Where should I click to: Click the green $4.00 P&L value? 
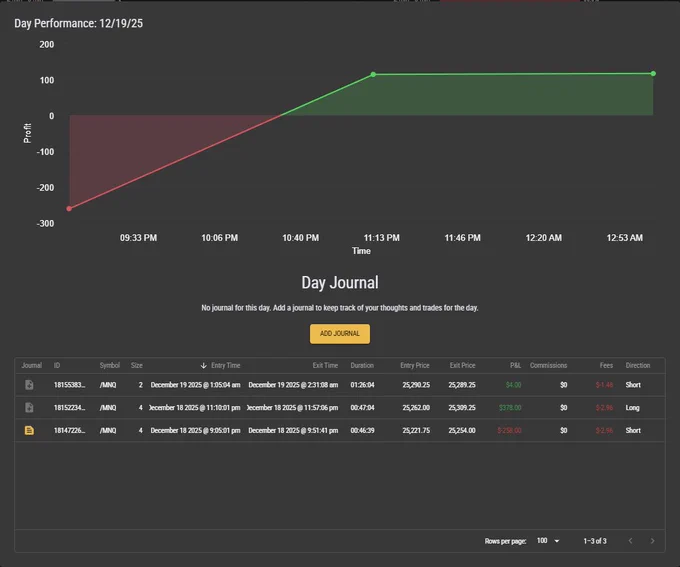513,385
